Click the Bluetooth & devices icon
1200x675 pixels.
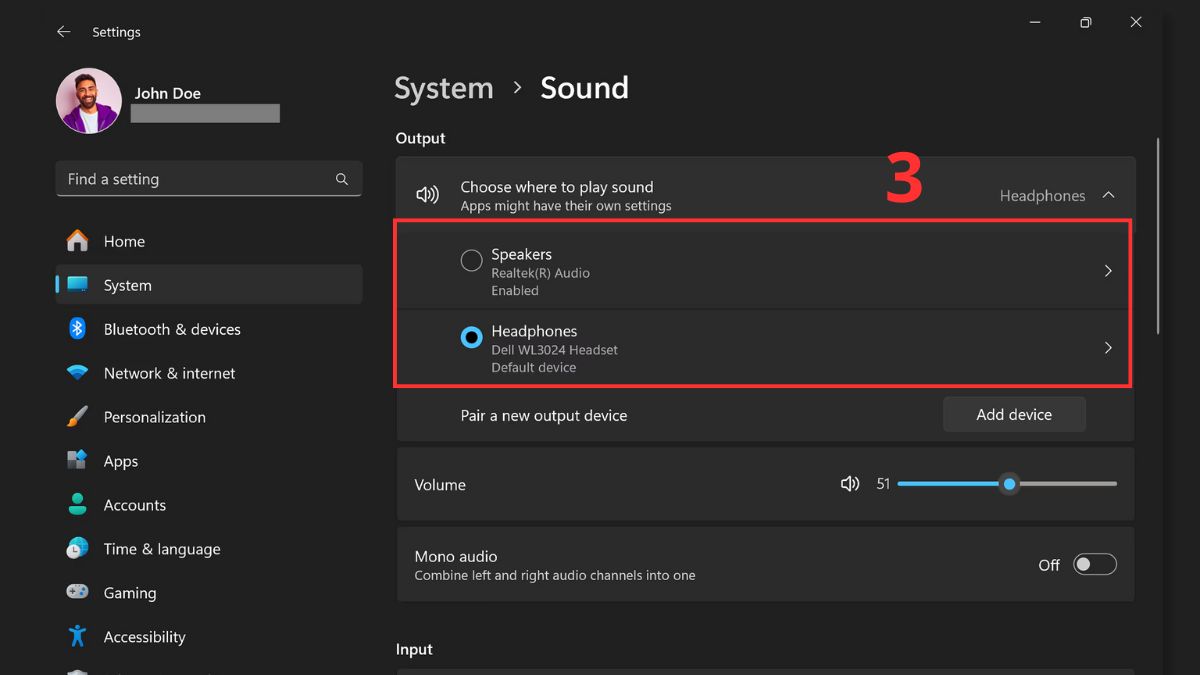coord(77,329)
